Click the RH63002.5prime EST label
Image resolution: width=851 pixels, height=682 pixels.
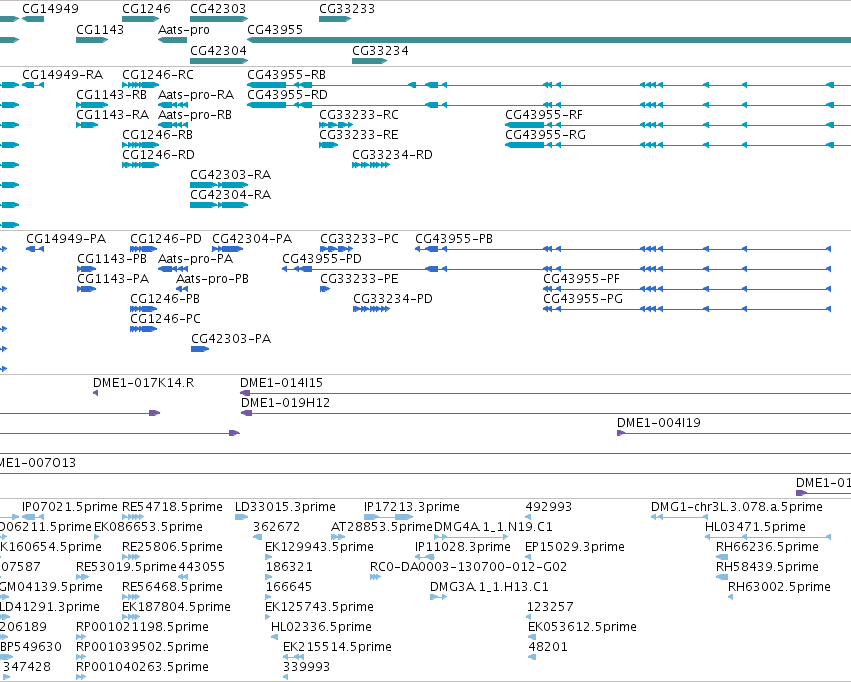[x=779, y=587]
